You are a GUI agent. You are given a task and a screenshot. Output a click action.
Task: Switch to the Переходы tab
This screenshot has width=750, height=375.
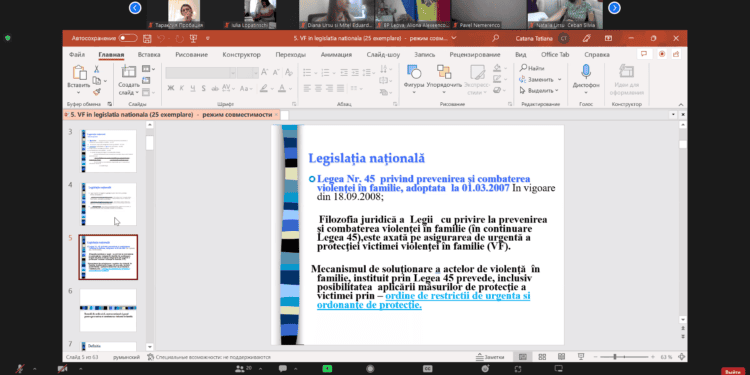[290, 55]
